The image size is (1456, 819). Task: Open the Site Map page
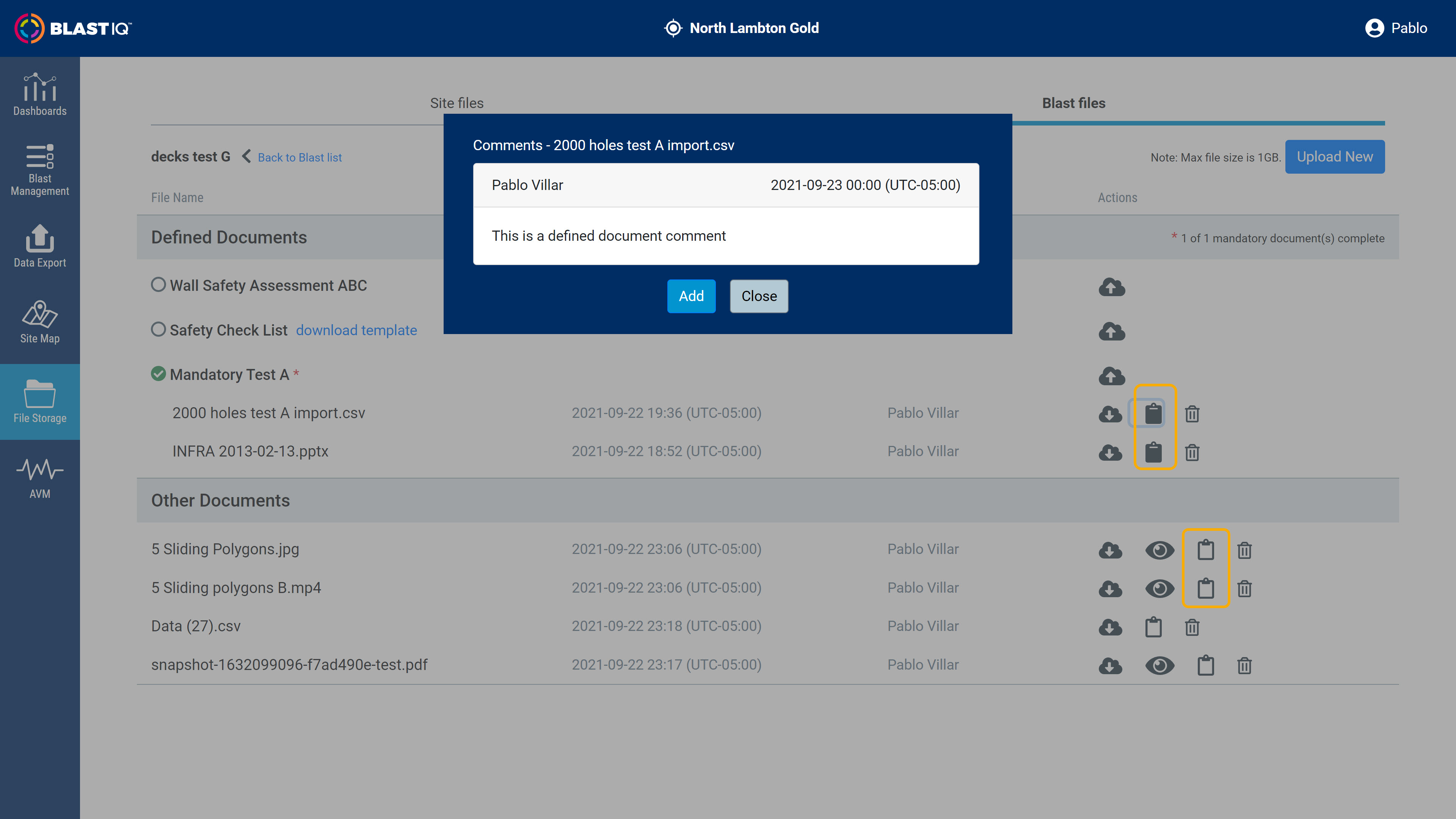coord(39,322)
